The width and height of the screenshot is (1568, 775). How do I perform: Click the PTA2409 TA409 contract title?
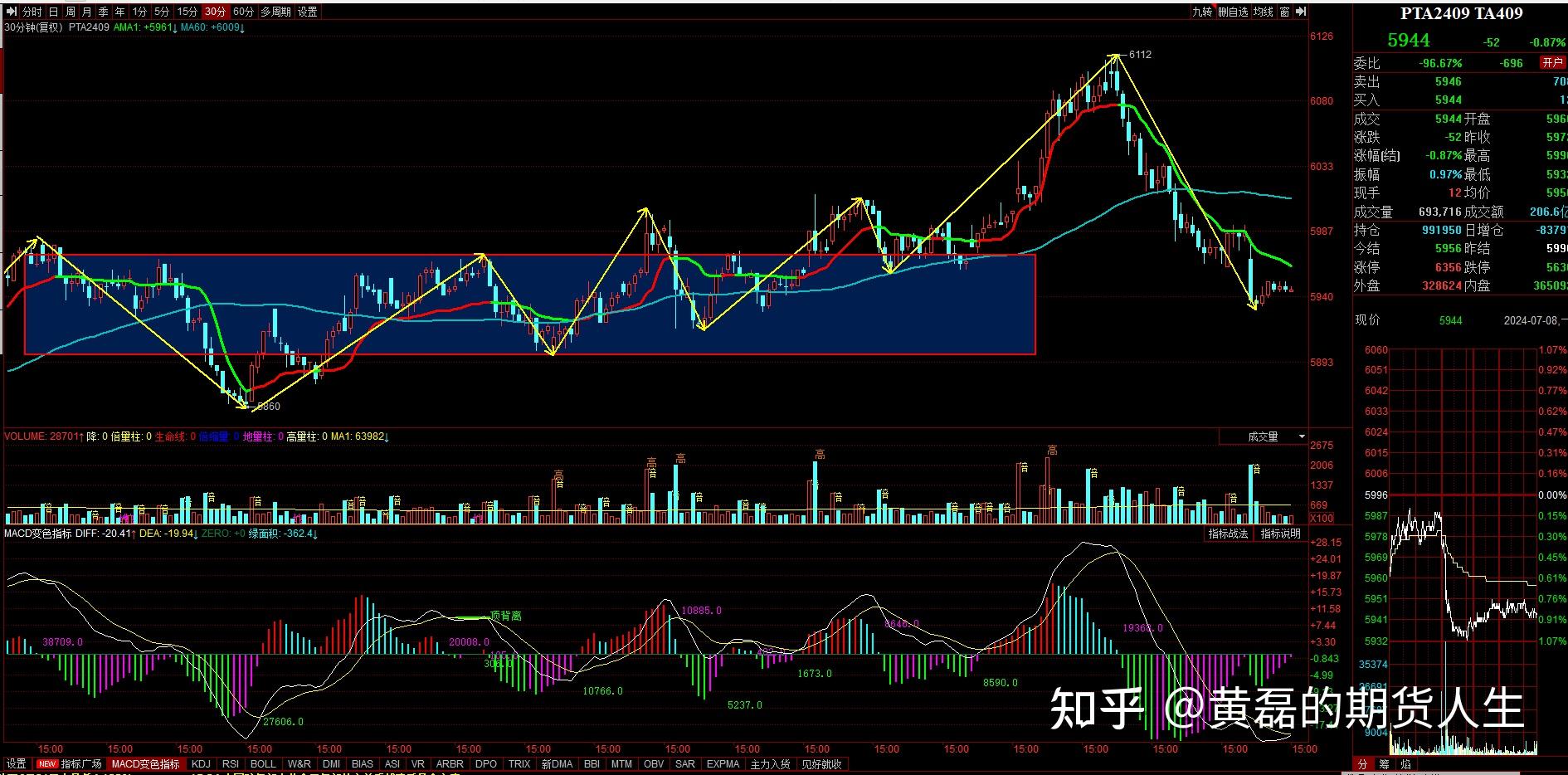[x=1462, y=13]
